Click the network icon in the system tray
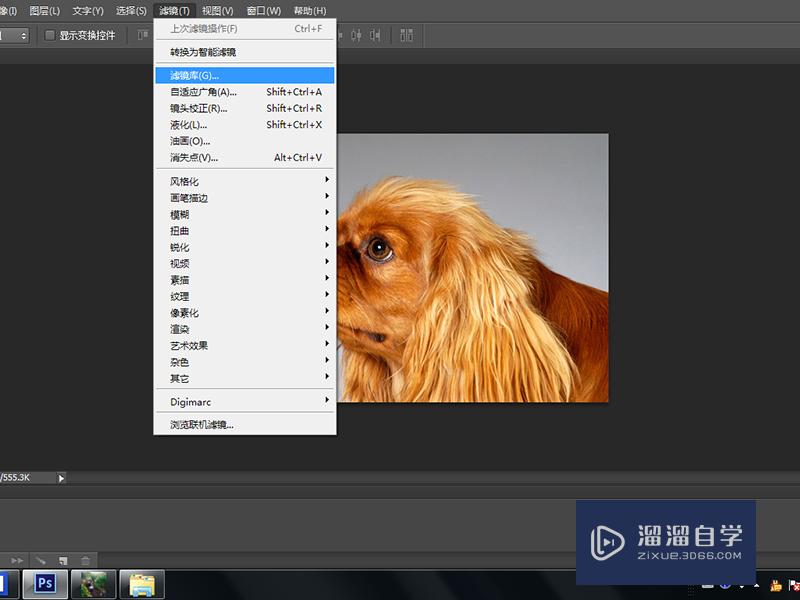The image size is (800, 600). (x=793, y=586)
